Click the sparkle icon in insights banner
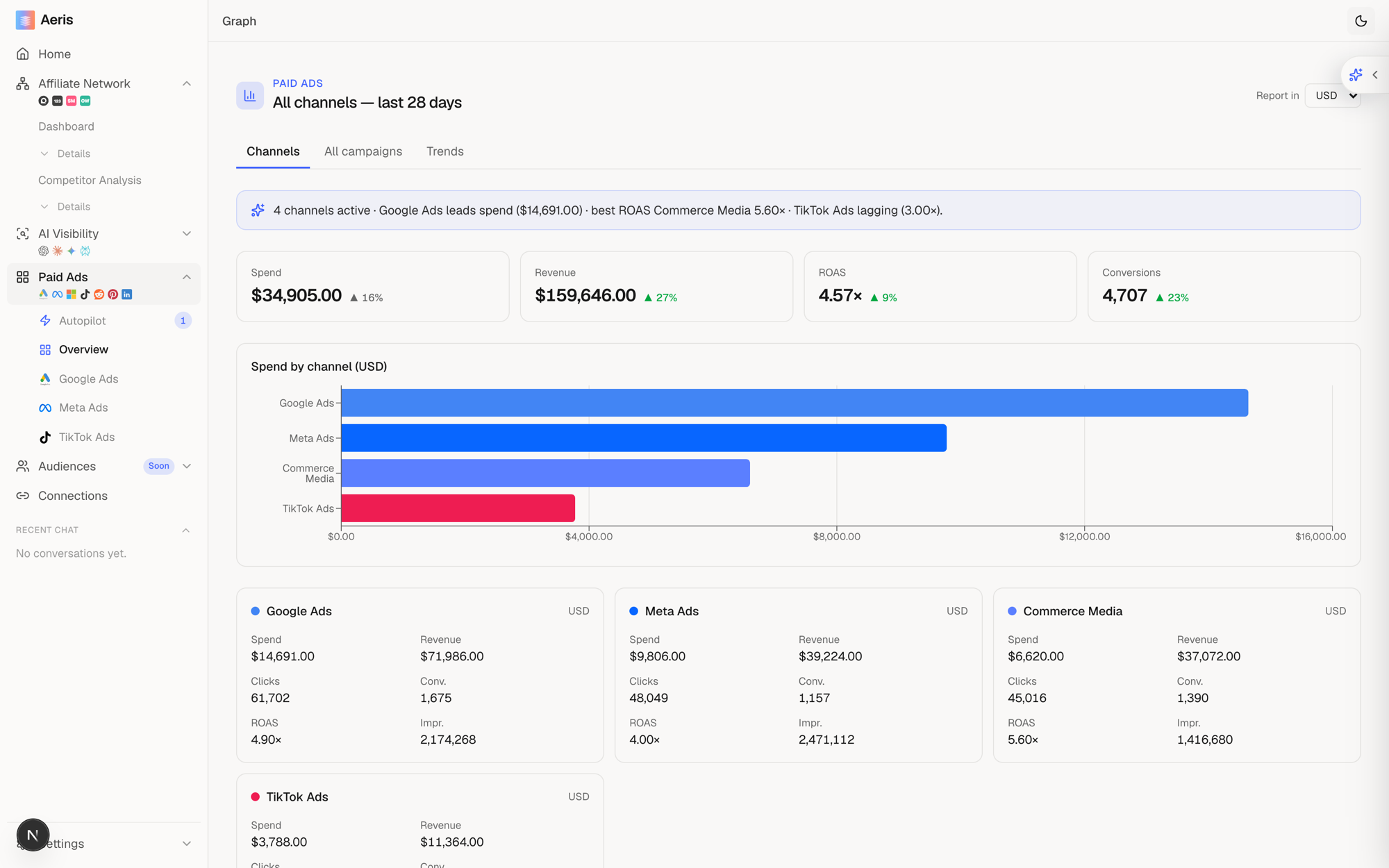Screen dimensions: 1389x868 click(258, 210)
